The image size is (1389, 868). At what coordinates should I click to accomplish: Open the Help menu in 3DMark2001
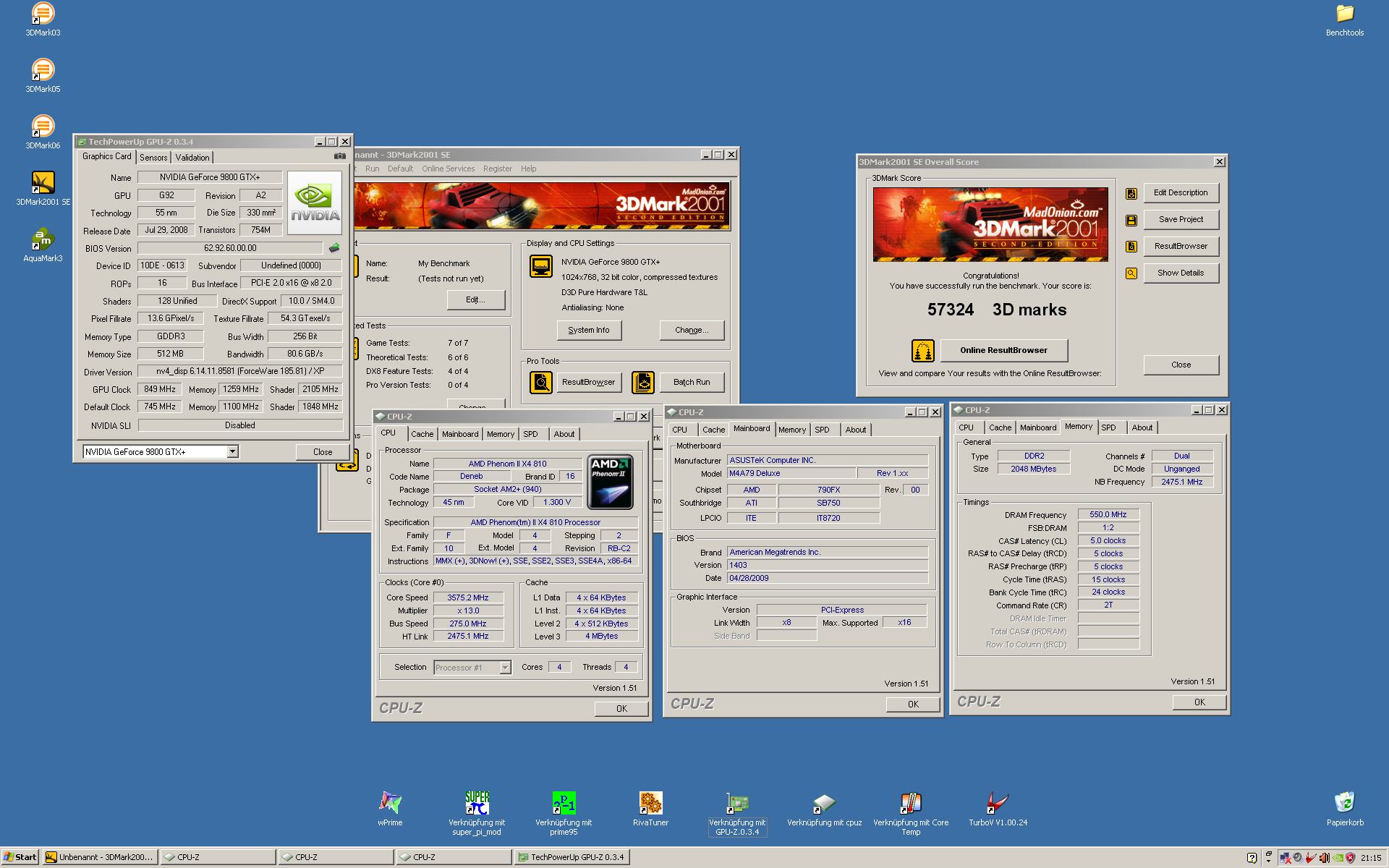(x=529, y=169)
